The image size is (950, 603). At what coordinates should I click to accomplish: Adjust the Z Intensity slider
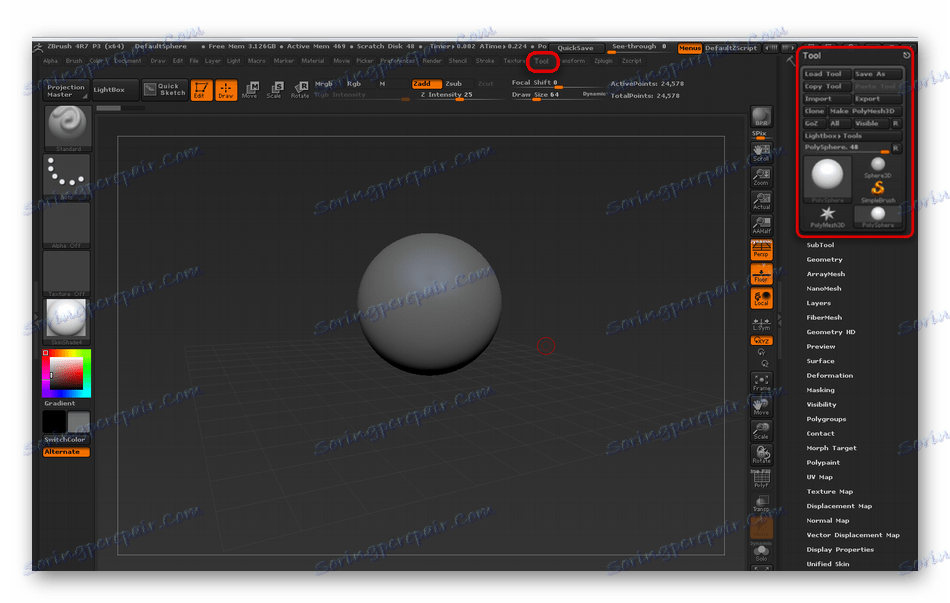pyautogui.click(x=460, y=95)
